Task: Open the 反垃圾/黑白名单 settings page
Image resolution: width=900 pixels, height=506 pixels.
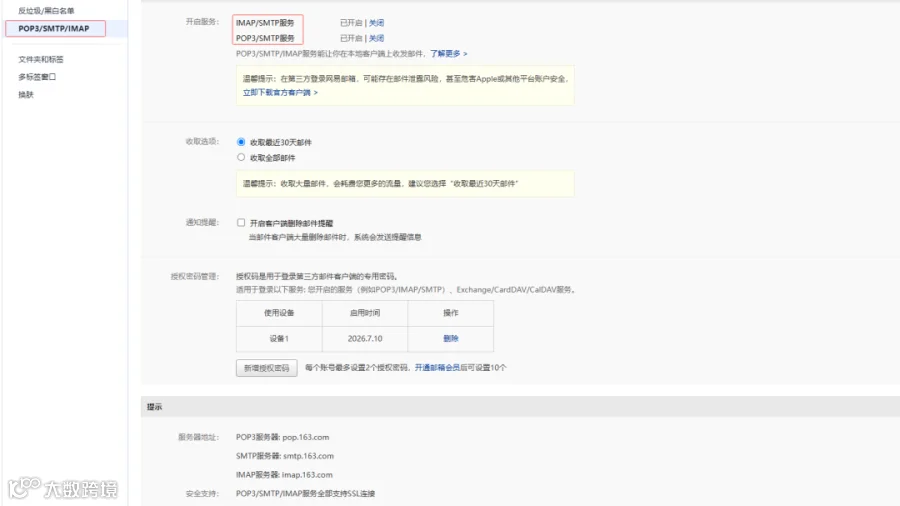Action: click(46, 11)
